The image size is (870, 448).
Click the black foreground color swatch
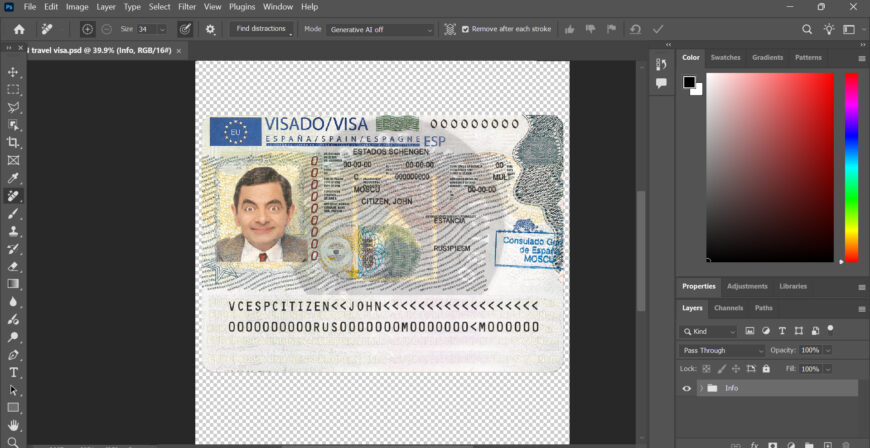coord(689,82)
